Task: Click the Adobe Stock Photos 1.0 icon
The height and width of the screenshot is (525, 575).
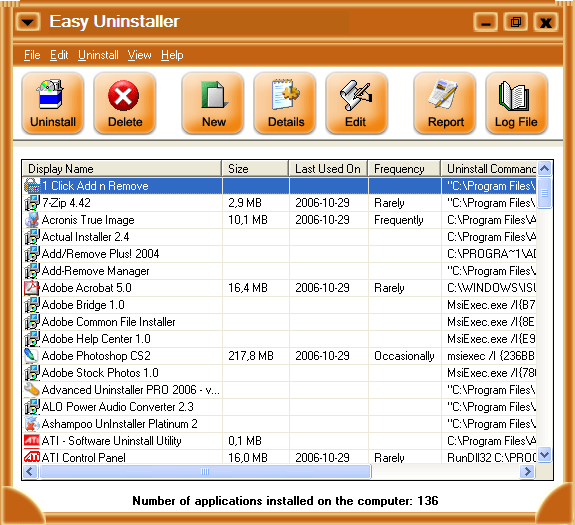Action: coord(32,373)
